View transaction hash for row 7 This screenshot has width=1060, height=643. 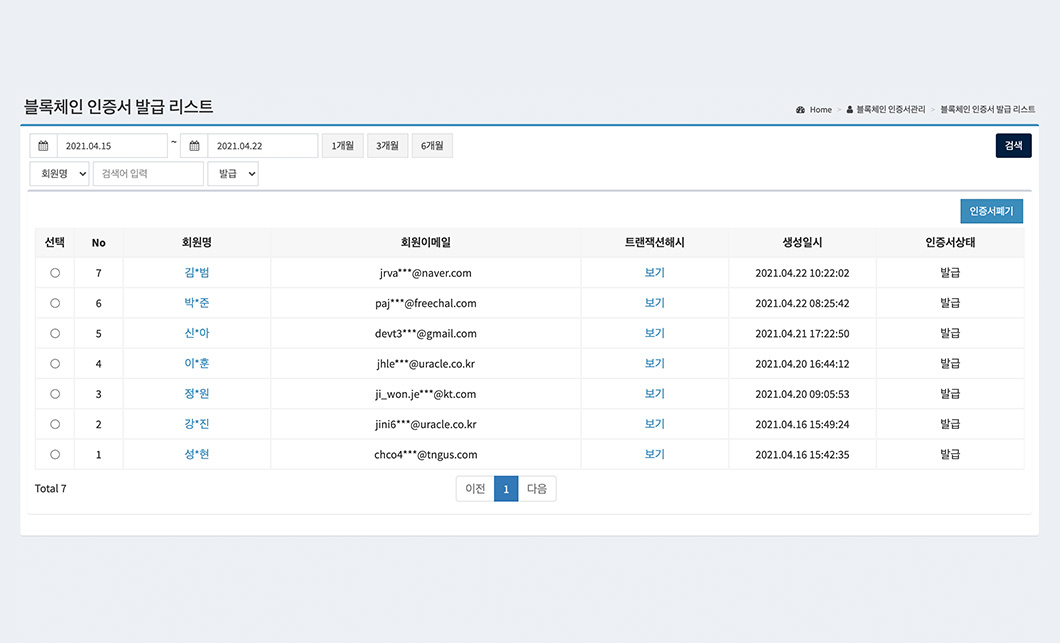[654, 273]
